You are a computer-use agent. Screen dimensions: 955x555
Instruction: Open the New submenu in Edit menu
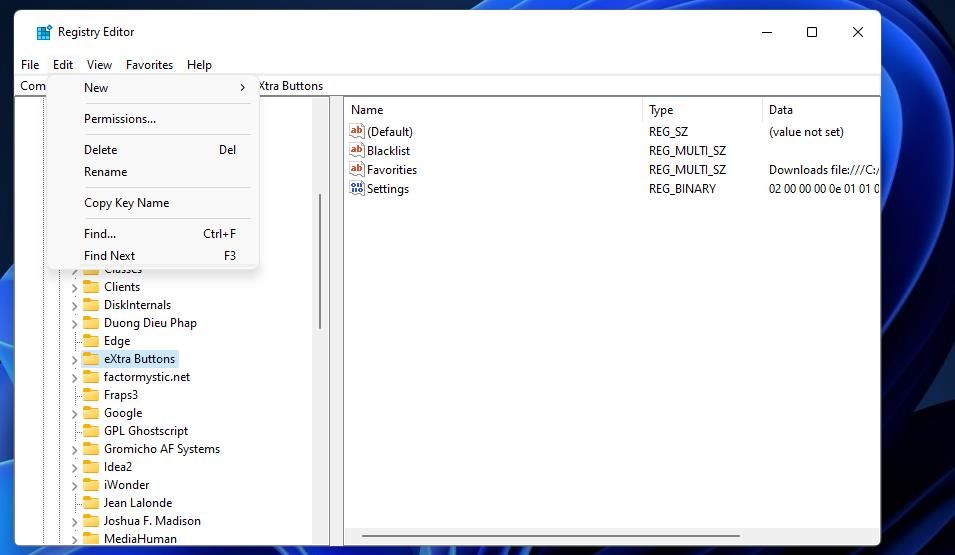click(153, 88)
